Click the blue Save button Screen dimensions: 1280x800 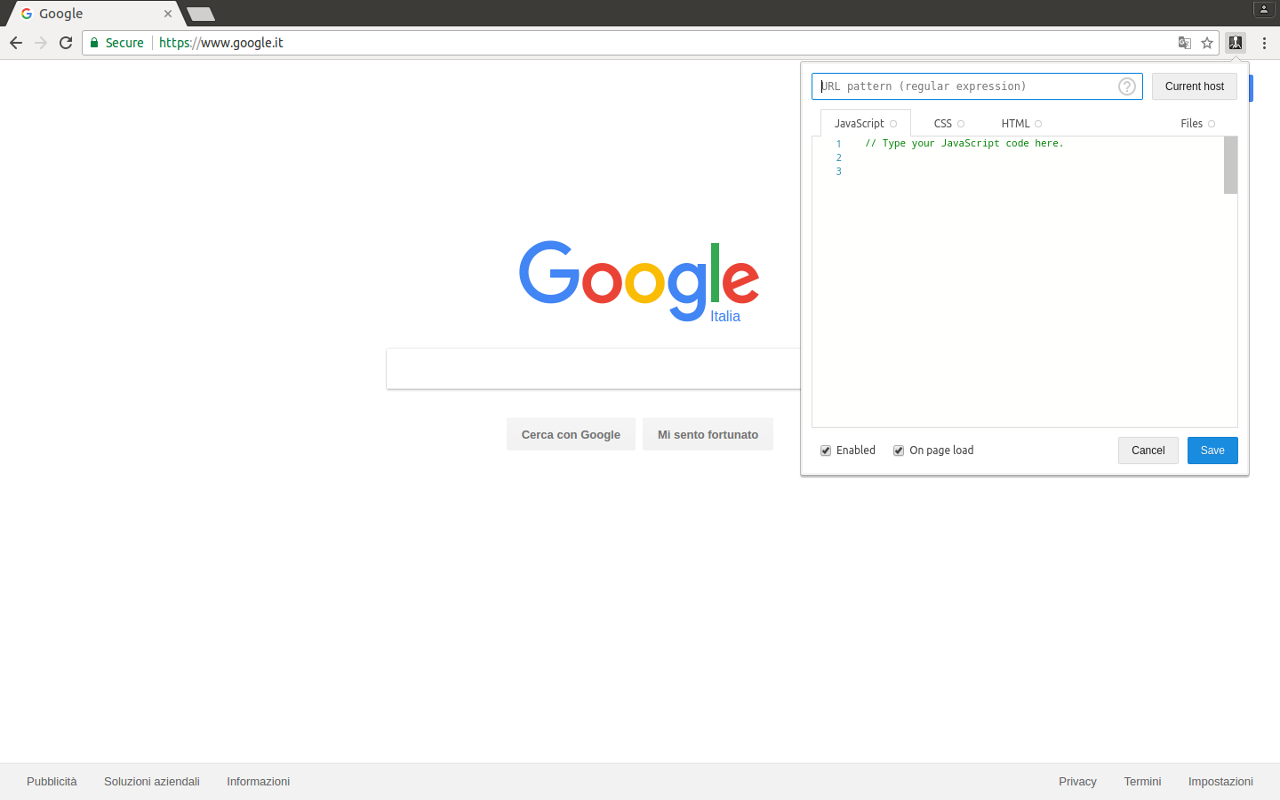(1212, 450)
